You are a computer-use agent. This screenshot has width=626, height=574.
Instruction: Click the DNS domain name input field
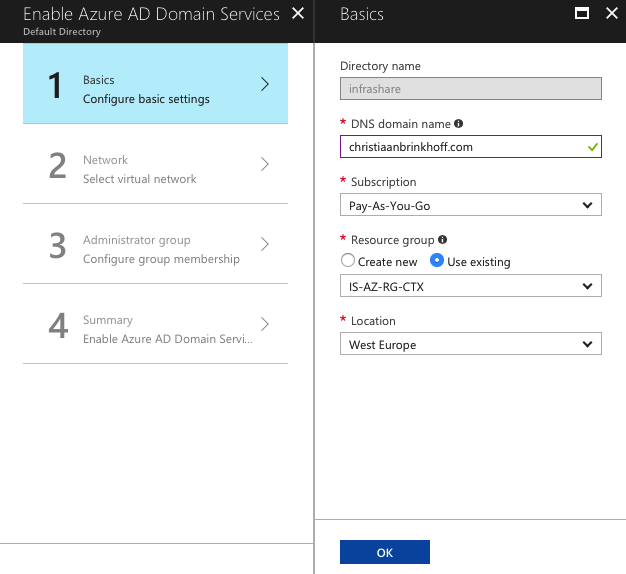471,146
